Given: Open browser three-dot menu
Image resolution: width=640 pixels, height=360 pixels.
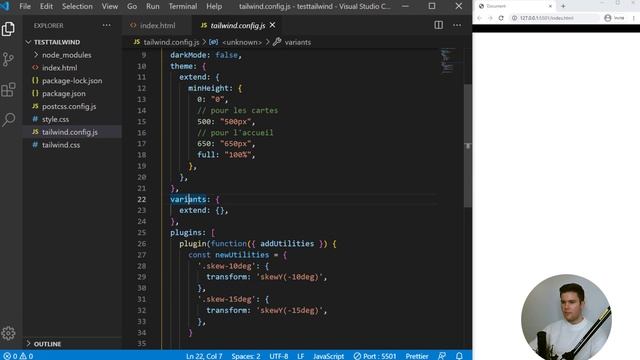Looking at the screenshot, I should pyautogui.click(x=633, y=18).
